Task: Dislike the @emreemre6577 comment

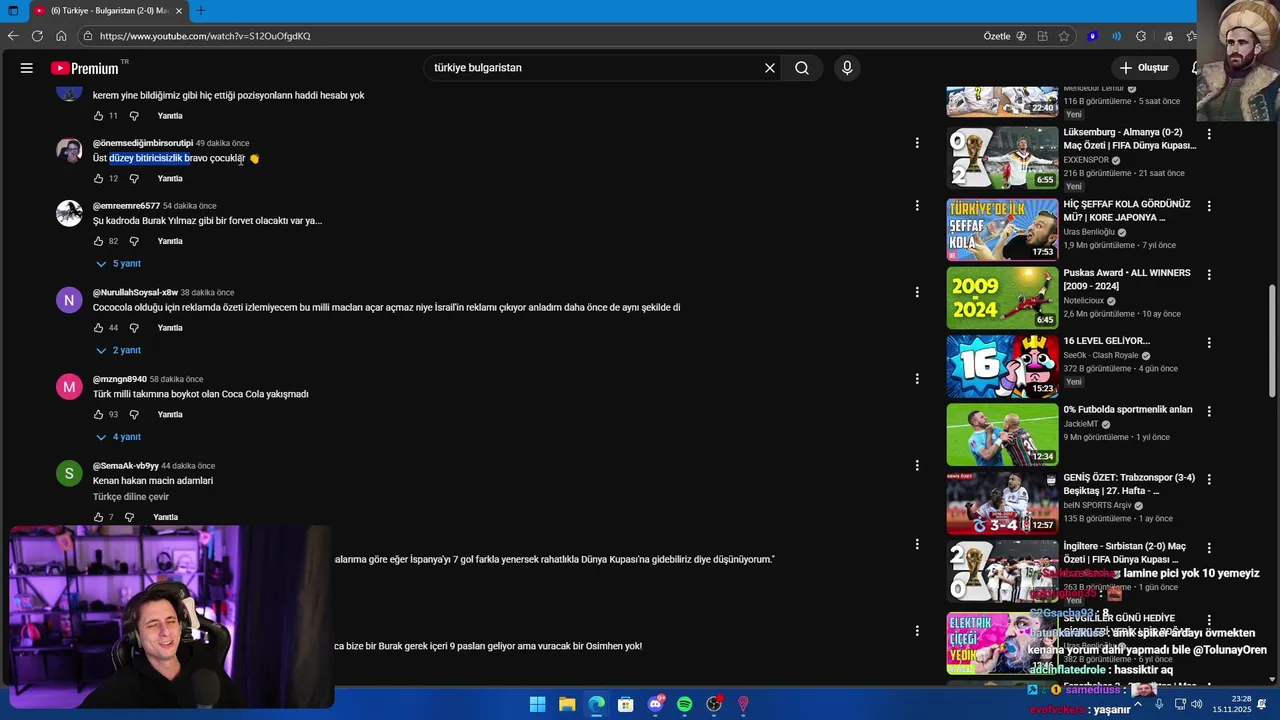Action: pyautogui.click(x=134, y=241)
